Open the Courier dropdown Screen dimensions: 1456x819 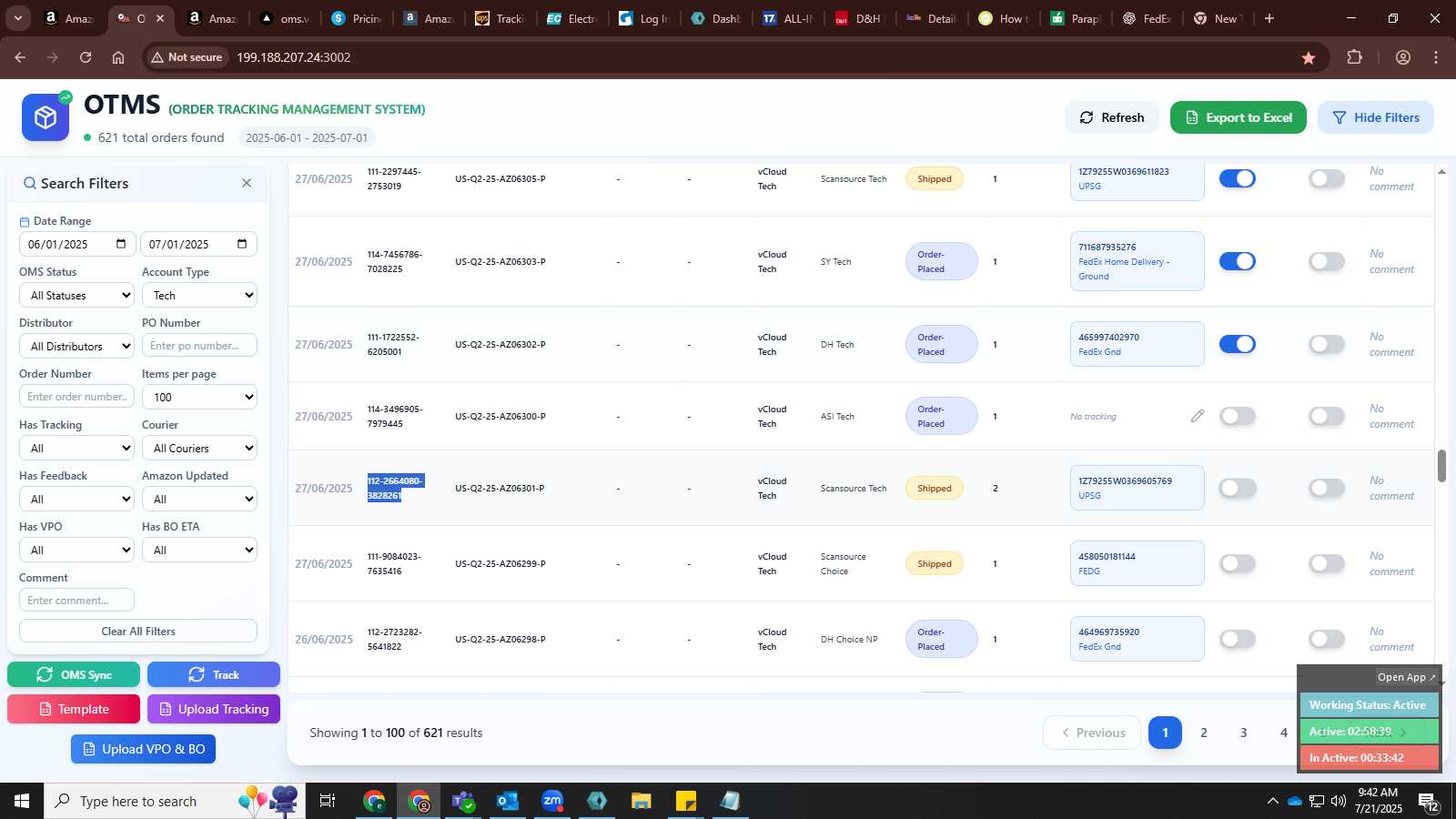click(199, 448)
